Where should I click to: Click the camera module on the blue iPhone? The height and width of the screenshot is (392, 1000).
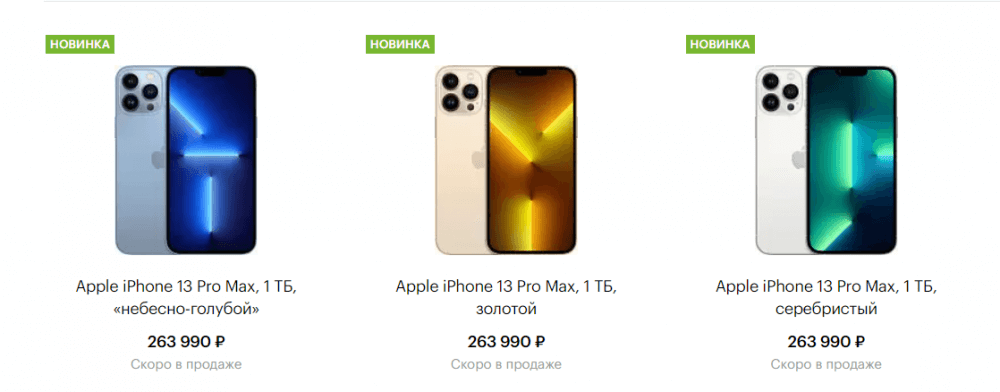pyautogui.click(x=140, y=91)
